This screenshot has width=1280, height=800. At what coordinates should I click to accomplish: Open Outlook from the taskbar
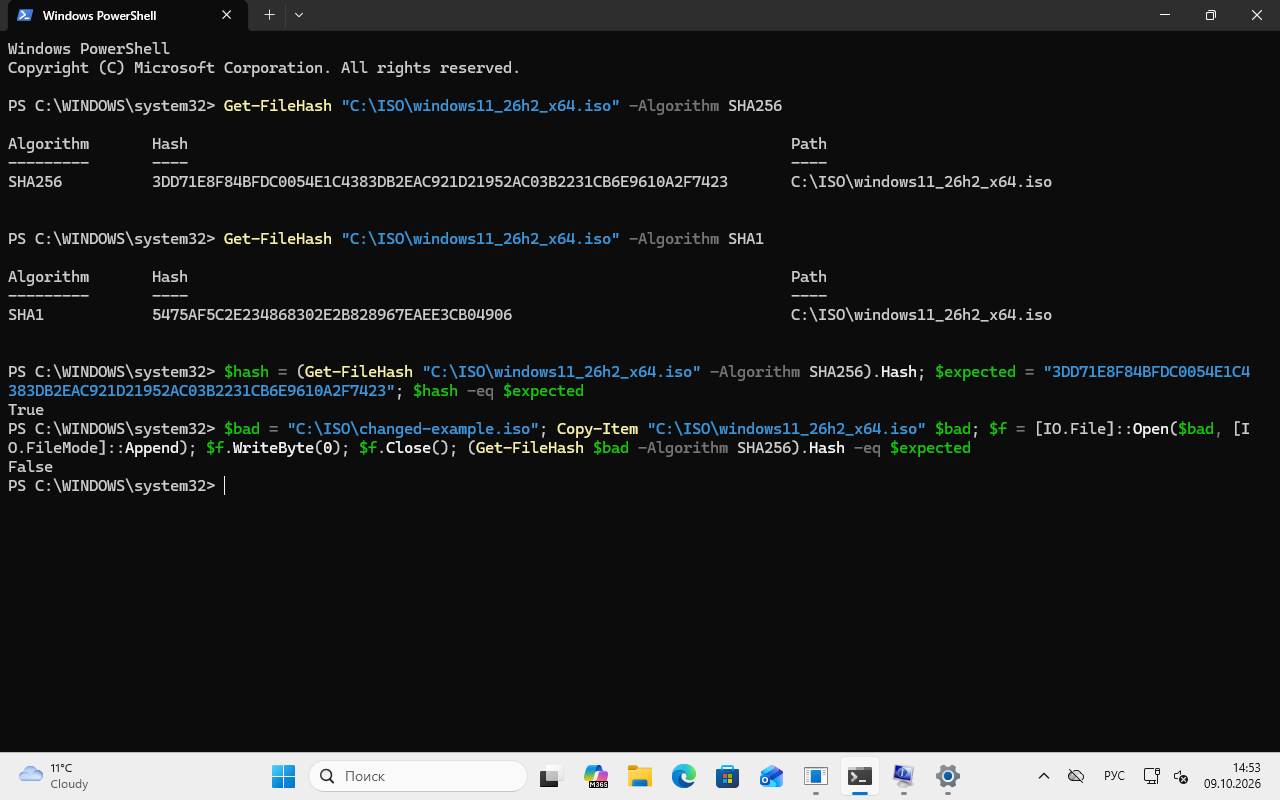pyautogui.click(x=771, y=776)
